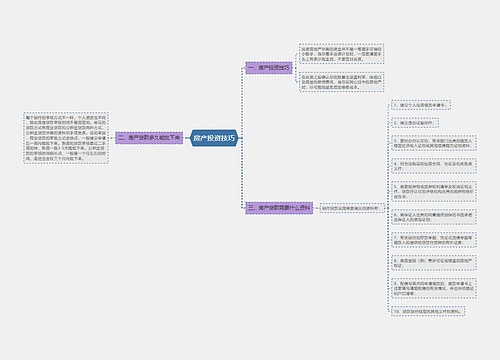Viewport: 500px width, 360px height.
Task: Select list item 1 about loan application
Action: (421, 105)
